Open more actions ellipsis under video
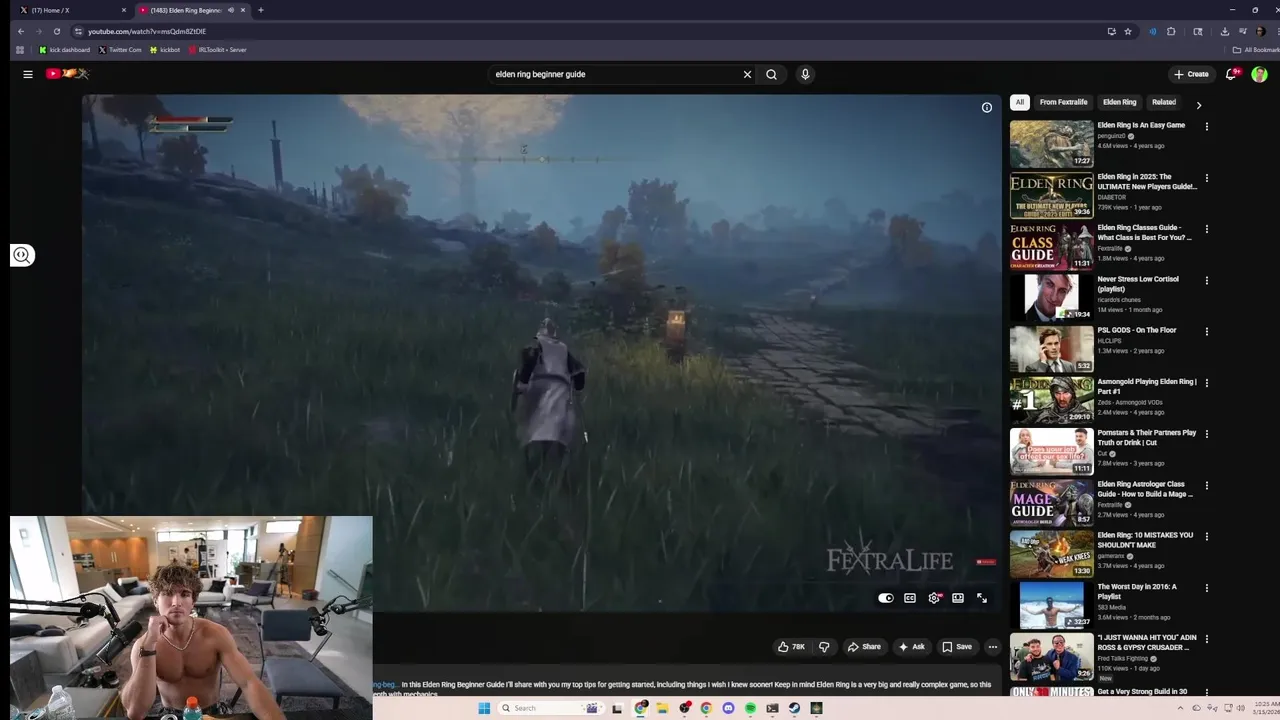Screen dimensions: 1280x720 click(992, 647)
